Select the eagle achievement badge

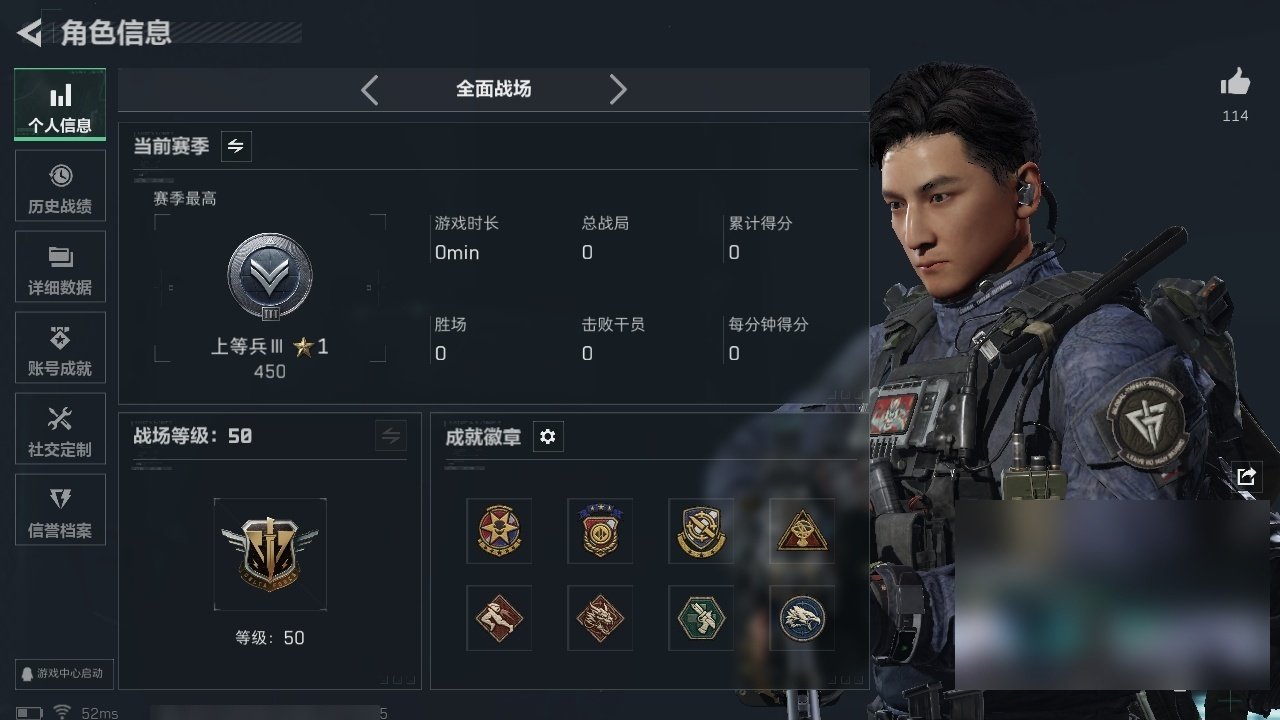[x=802, y=618]
